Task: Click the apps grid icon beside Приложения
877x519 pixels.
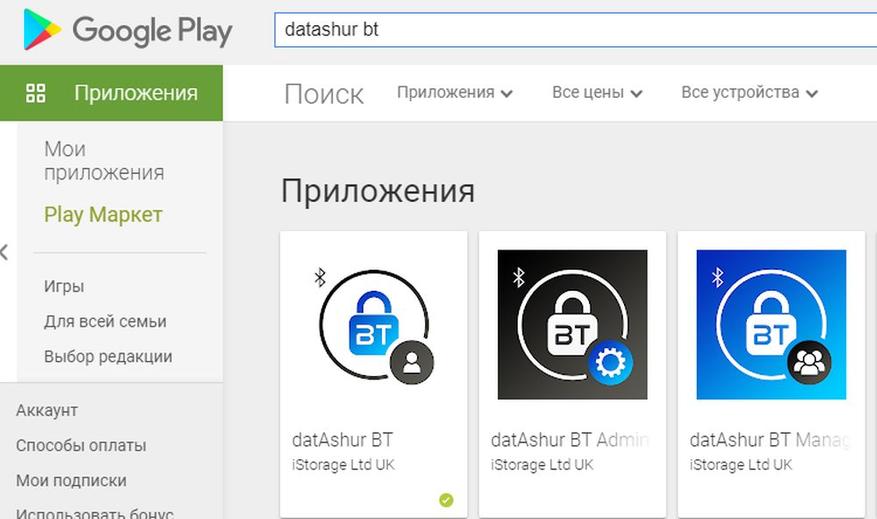Action: pyautogui.click(x=36, y=93)
